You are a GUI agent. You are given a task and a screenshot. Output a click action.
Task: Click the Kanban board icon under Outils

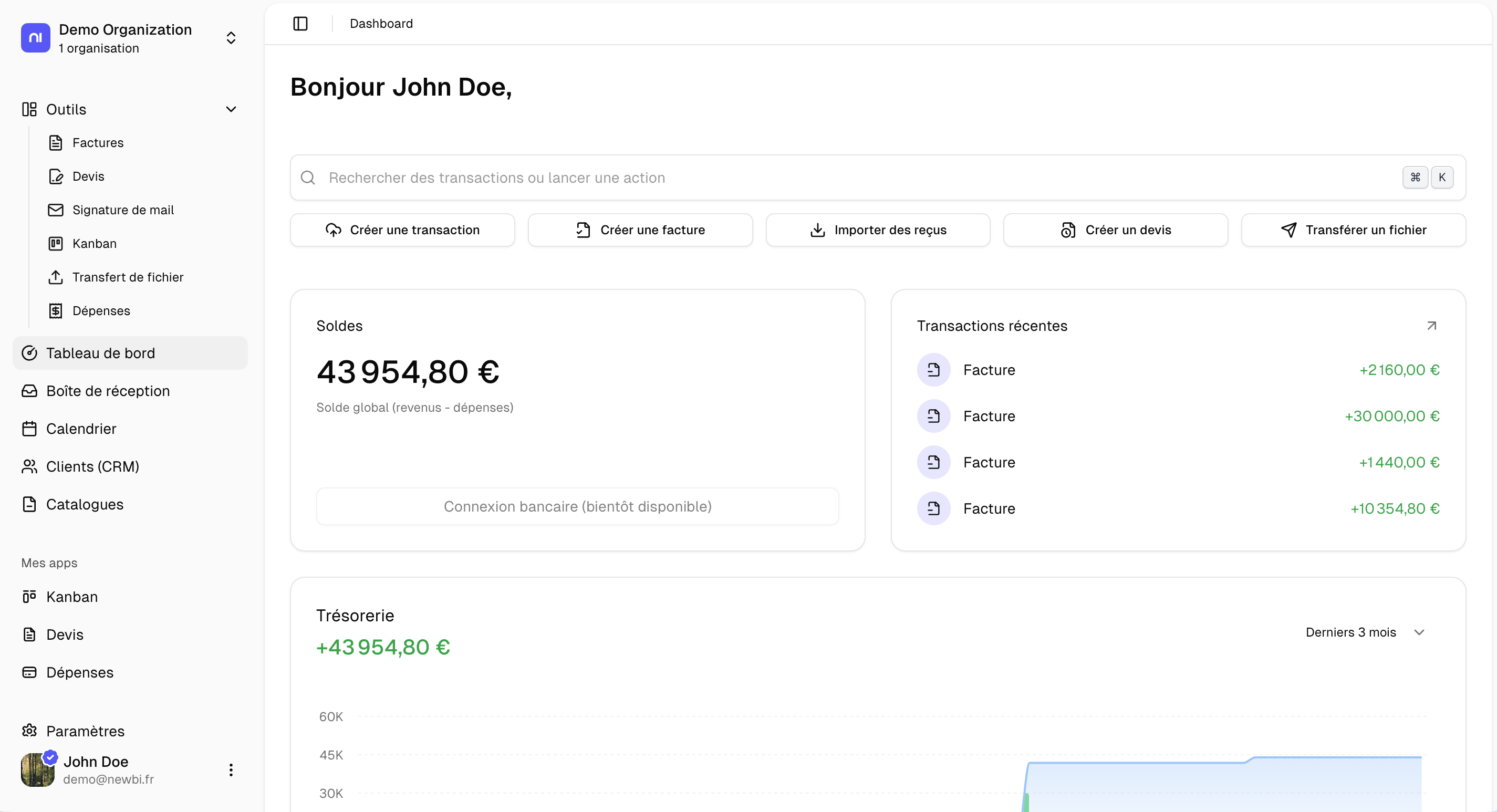click(56, 244)
